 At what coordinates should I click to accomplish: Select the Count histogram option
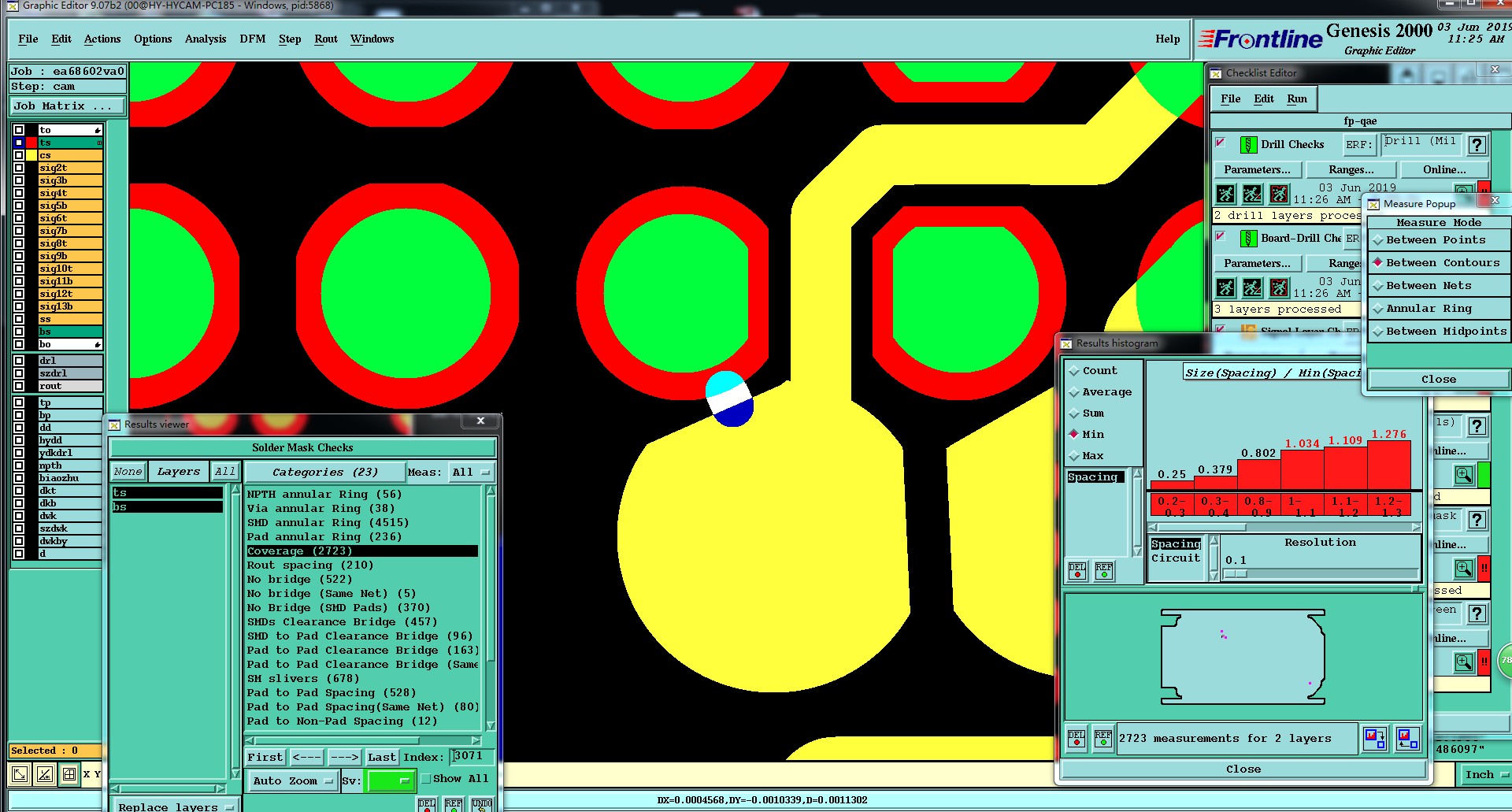(x=1102, y=371)
